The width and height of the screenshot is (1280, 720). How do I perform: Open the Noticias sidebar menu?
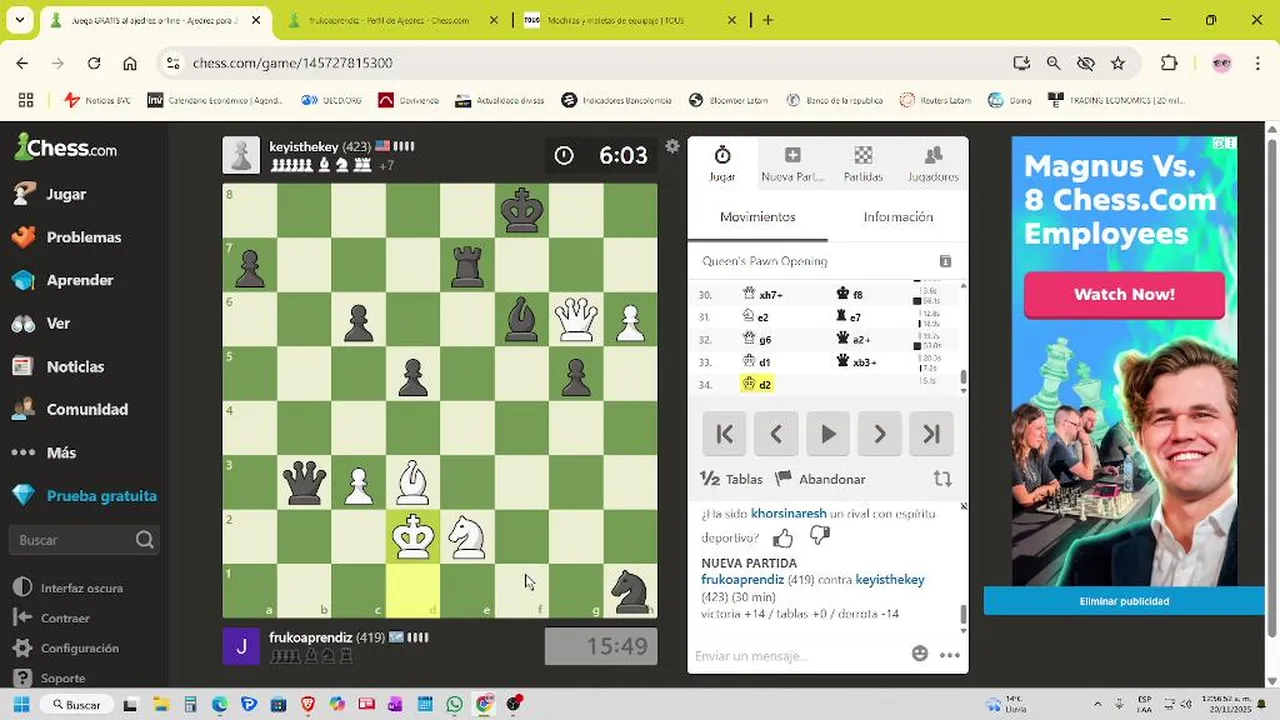click(75, 366)
